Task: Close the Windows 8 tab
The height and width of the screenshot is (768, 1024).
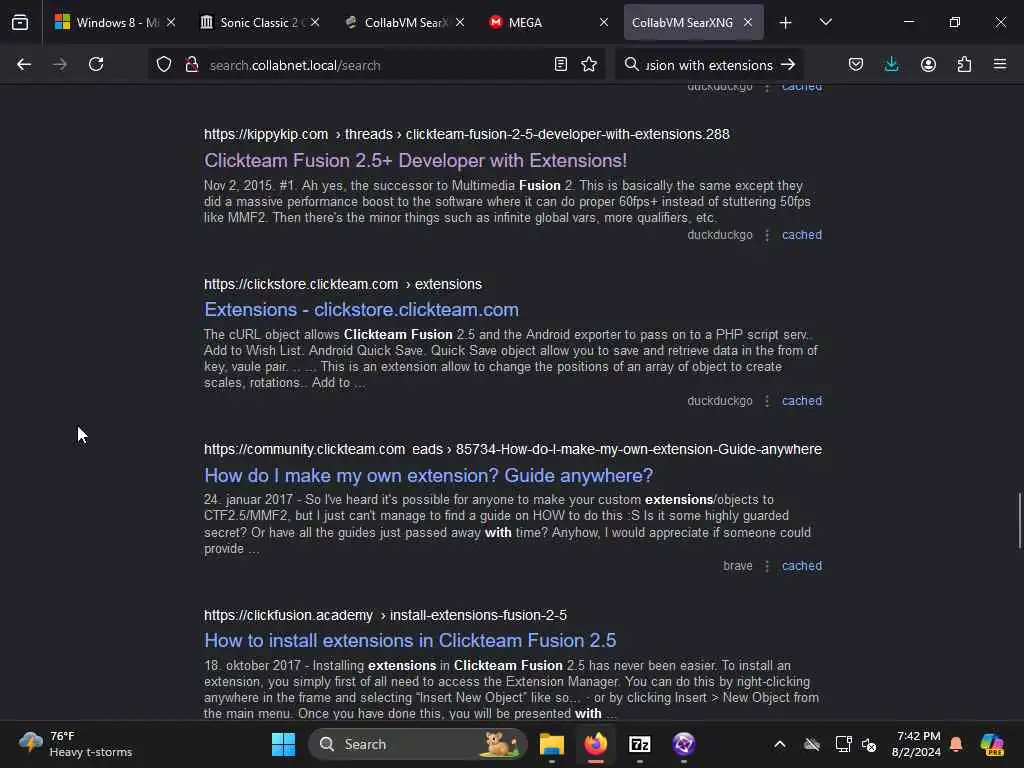Action: click(x=170, y=23)
